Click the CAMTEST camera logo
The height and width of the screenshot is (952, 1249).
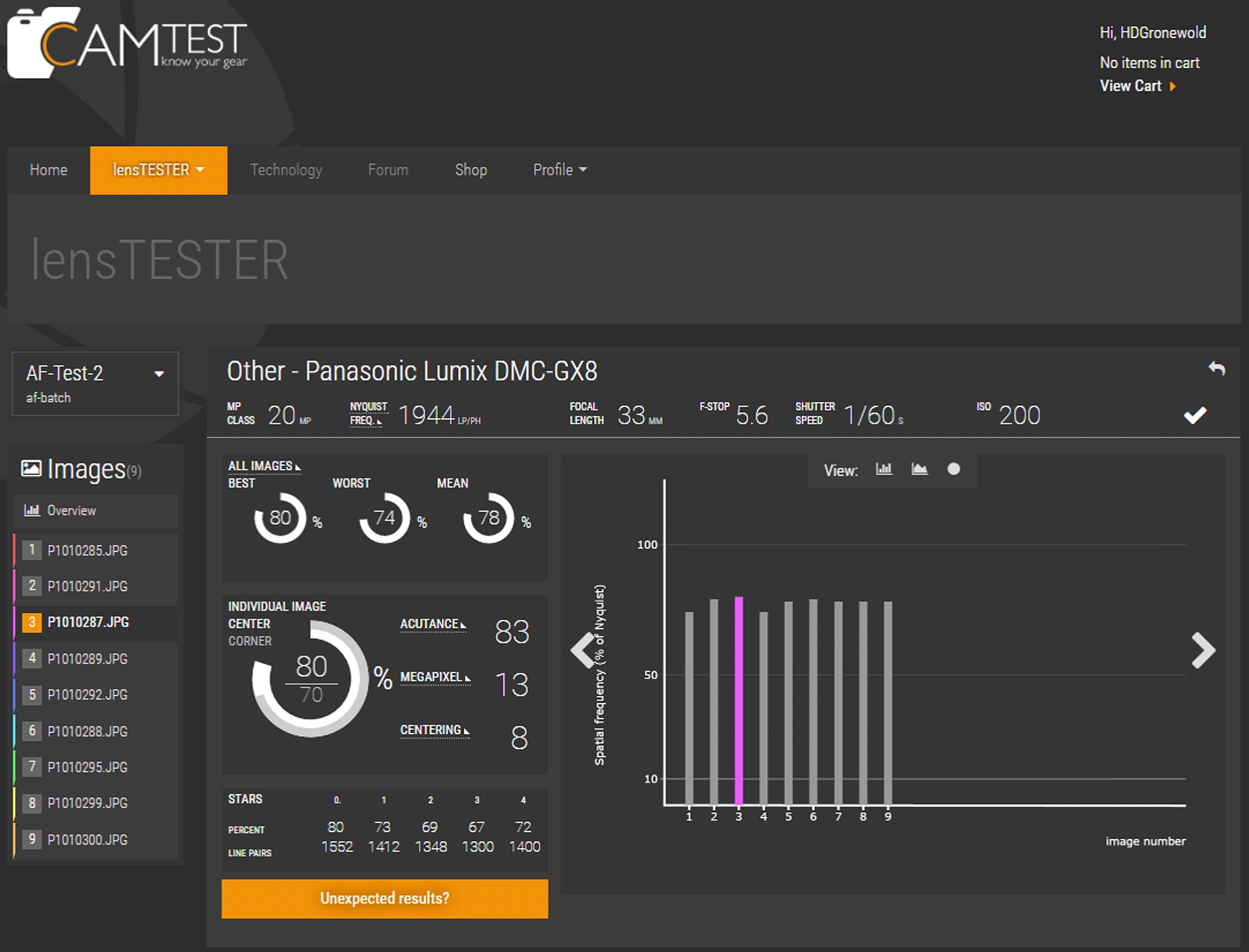click(127, 42)
